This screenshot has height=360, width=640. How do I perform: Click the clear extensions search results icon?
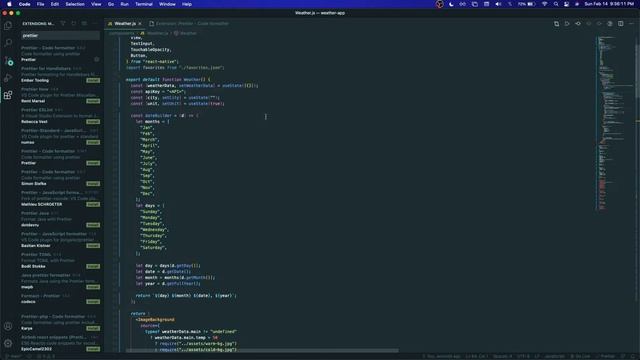tap(84, 24)
